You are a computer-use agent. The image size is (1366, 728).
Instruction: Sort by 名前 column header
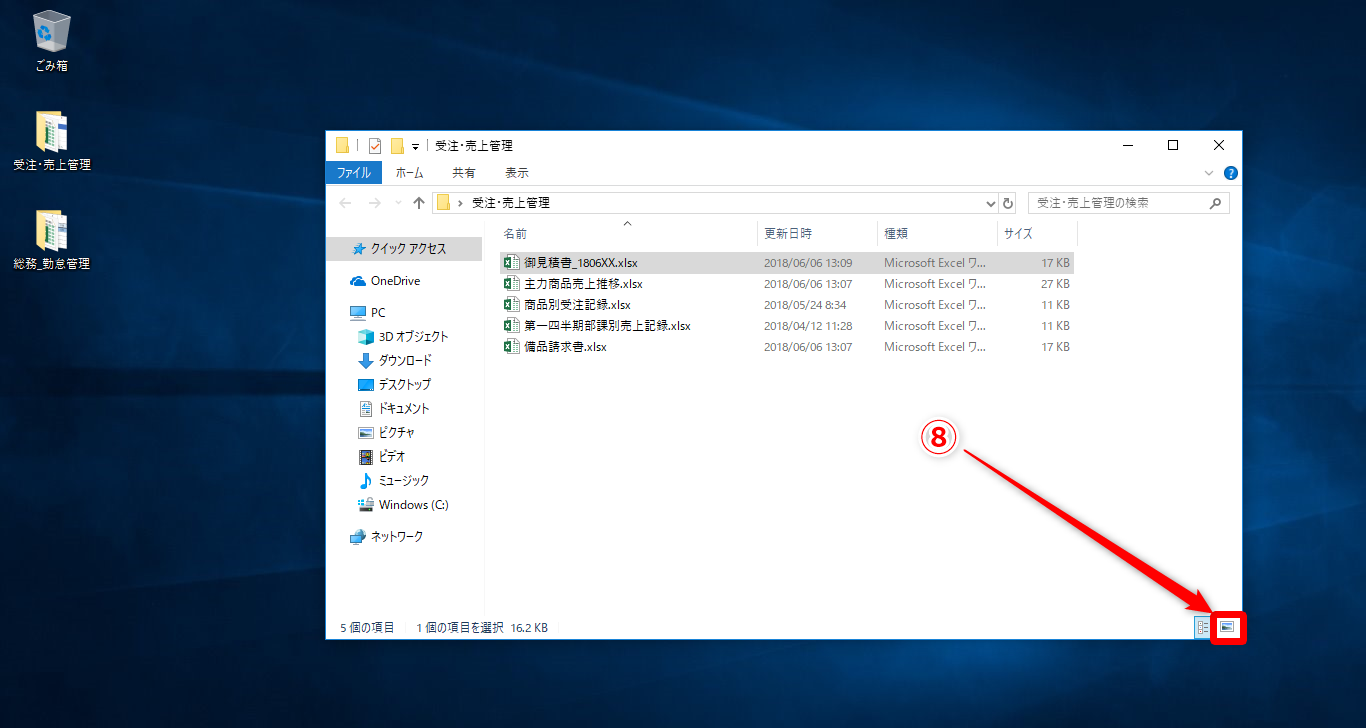627,233
